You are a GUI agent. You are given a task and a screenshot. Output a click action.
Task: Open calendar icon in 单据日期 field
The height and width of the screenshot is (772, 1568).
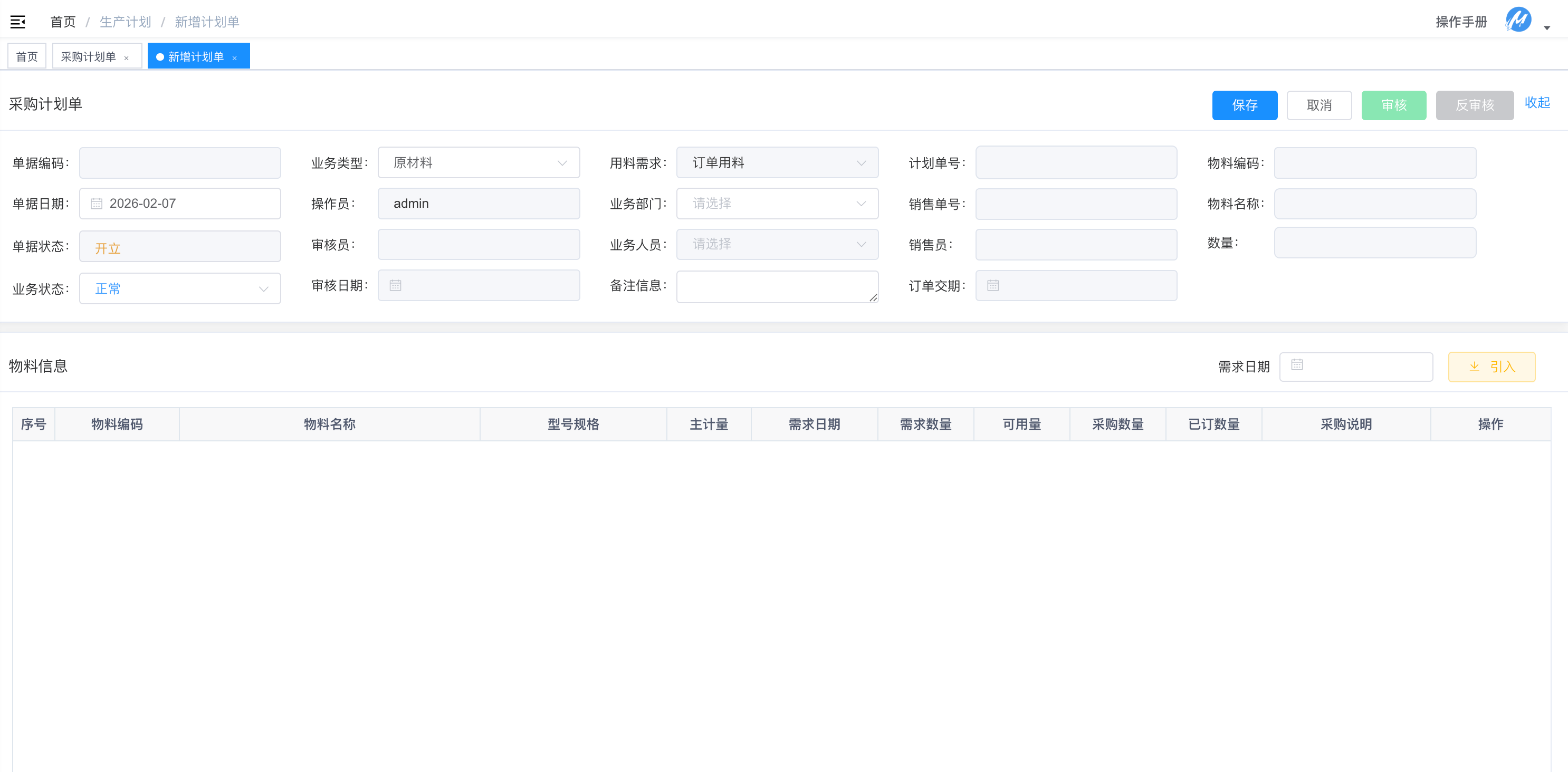(x=96, y=204)
